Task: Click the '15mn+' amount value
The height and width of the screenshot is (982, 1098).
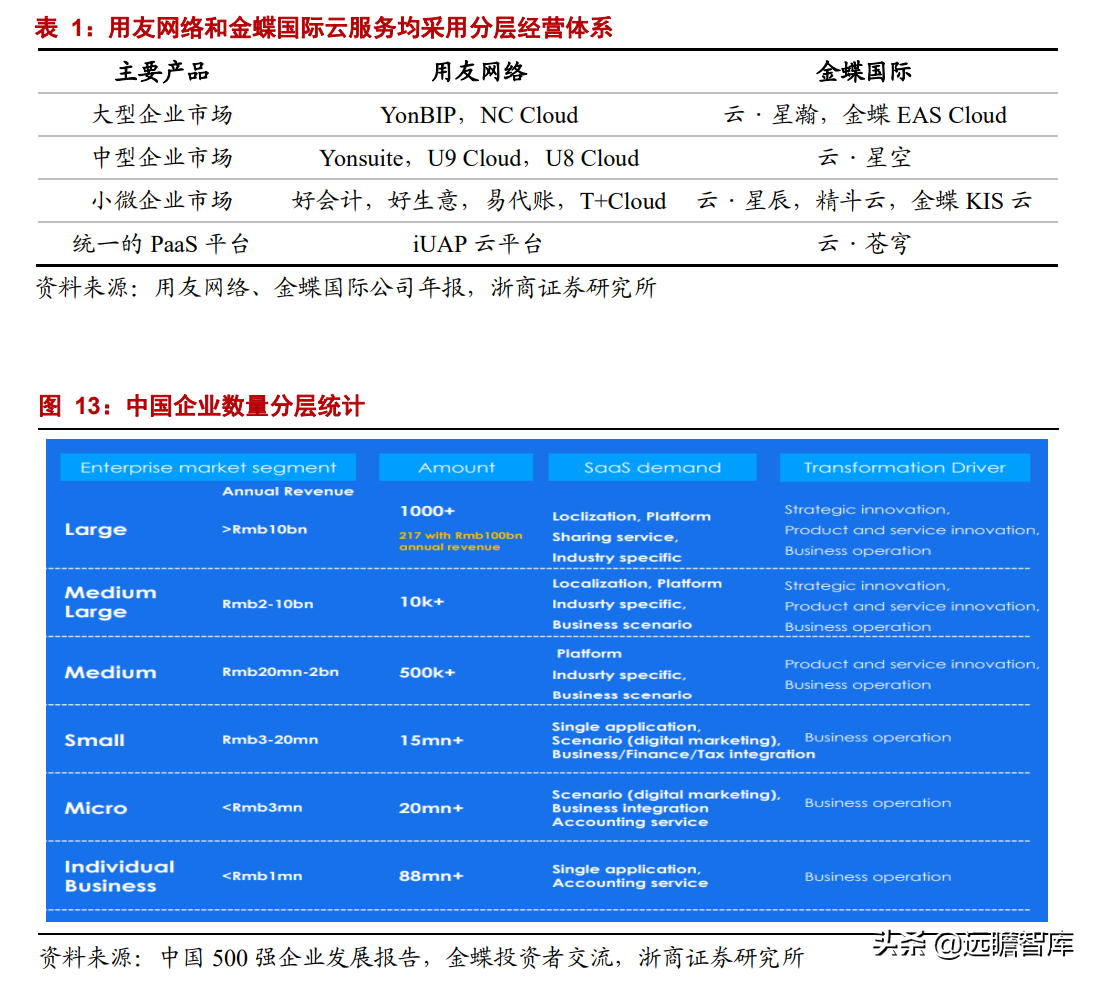Action: point(431,740)
